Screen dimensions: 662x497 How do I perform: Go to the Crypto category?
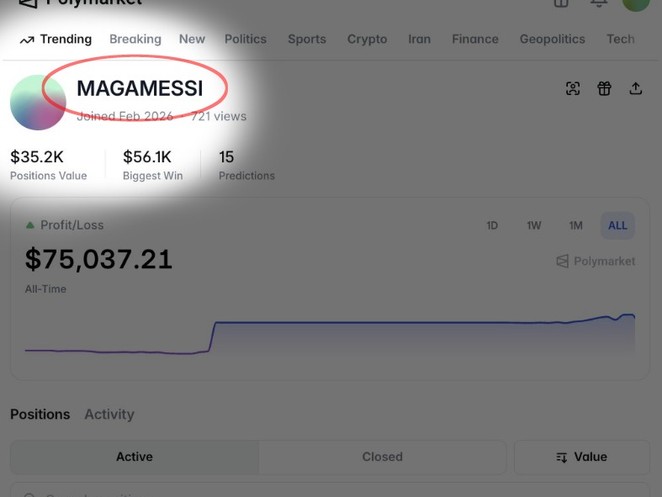(x=367, y=39)
